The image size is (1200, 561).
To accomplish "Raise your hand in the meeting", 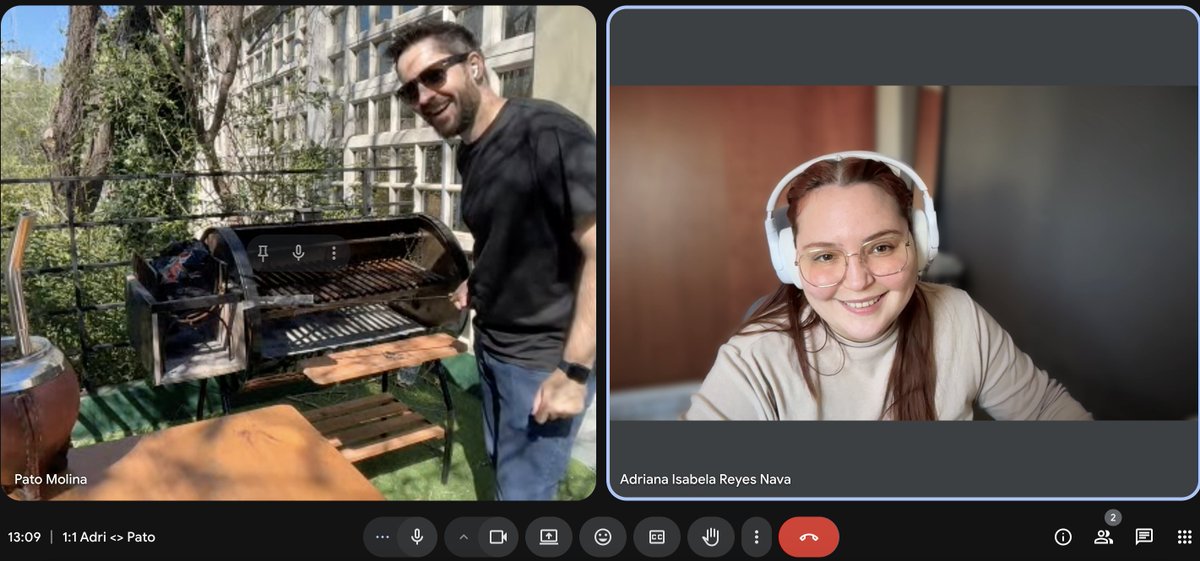I will tap(711, 537).
